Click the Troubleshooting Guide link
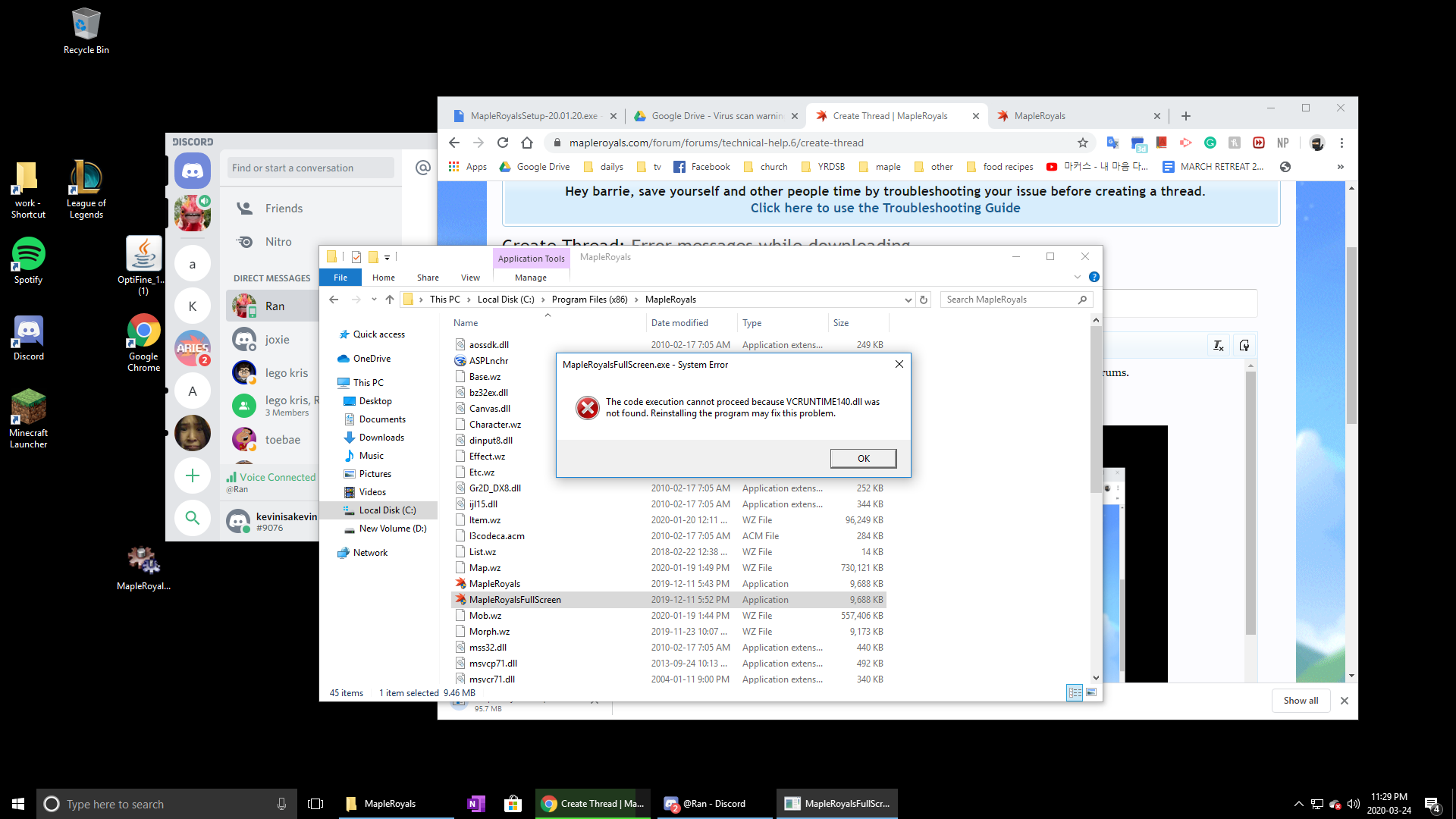Screen dimensions: 1456x819 (885, 208)
